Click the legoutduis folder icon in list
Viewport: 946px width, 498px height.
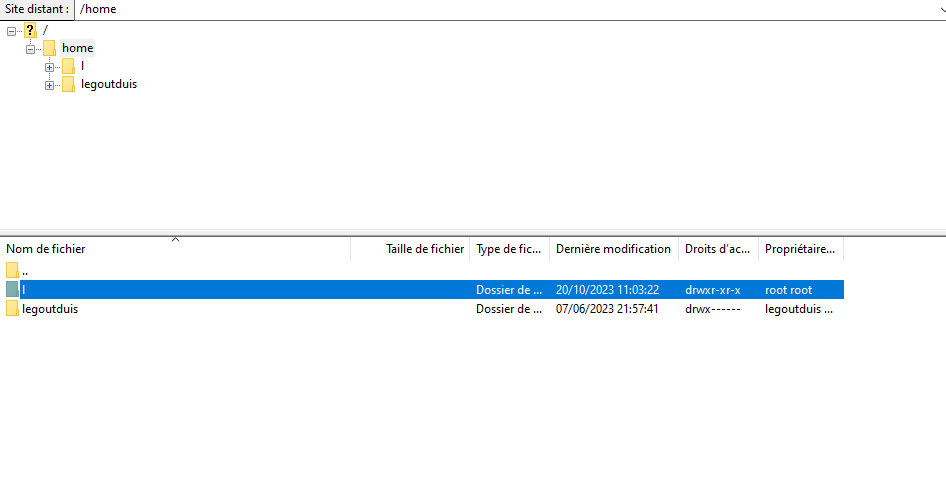pos(12,308)
